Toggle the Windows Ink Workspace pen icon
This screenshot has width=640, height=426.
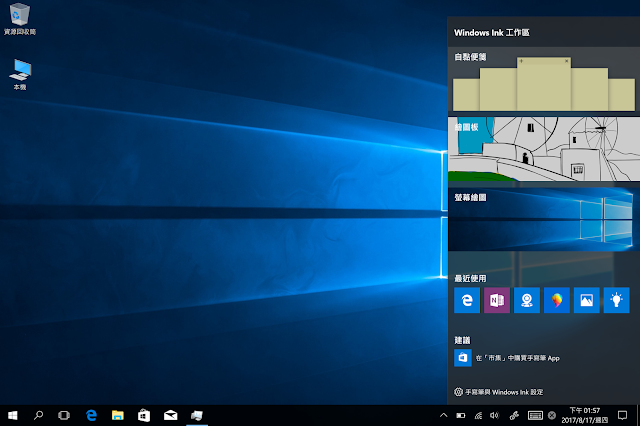coord(514,415)
